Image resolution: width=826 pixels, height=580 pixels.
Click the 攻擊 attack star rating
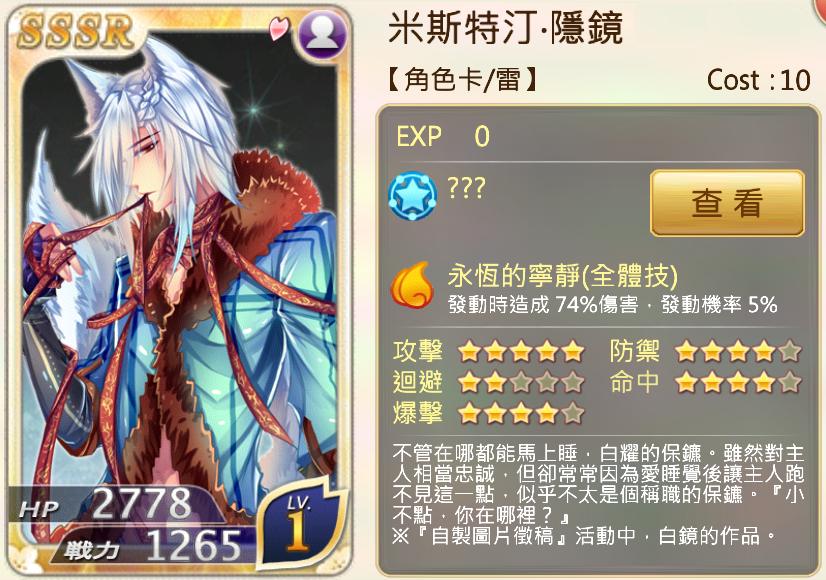pyautogui.click(x=521, y=351)
